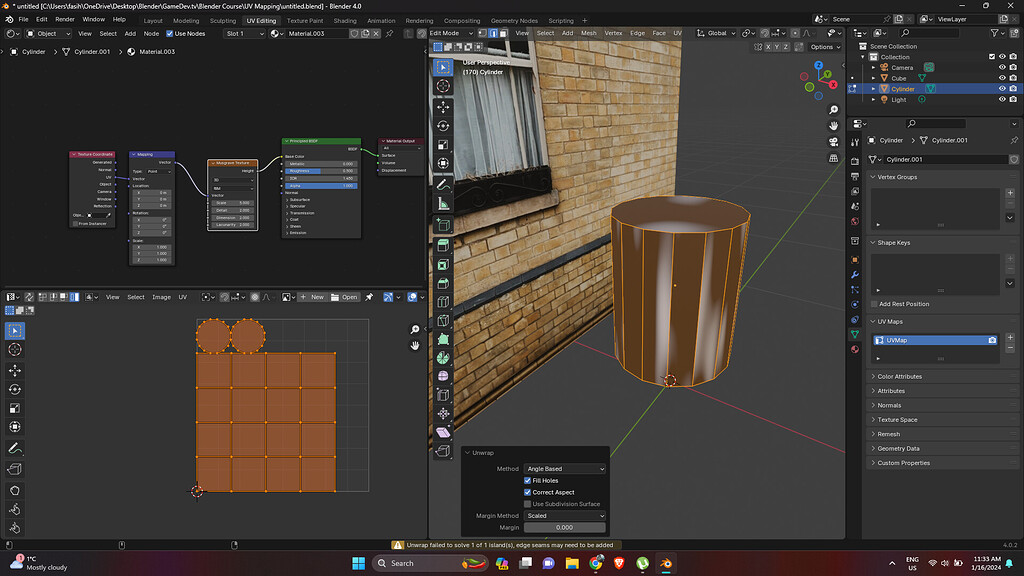Viewport: 1024px width, 576px height.
Task: Hide the Cube object with its eye icon
Action: (x=1002, y=77)
